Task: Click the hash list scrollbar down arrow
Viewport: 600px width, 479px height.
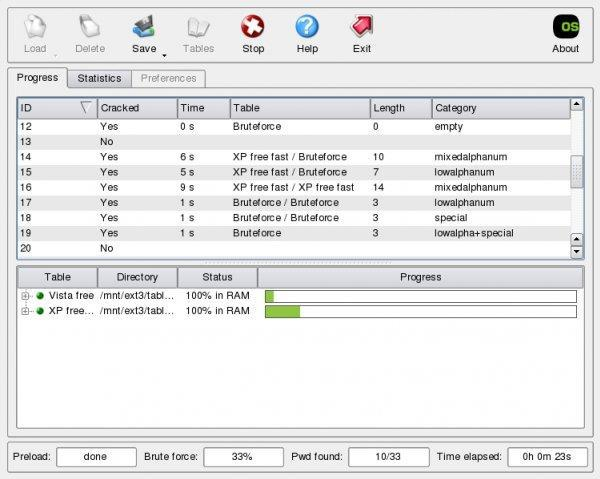Action: 576,239
